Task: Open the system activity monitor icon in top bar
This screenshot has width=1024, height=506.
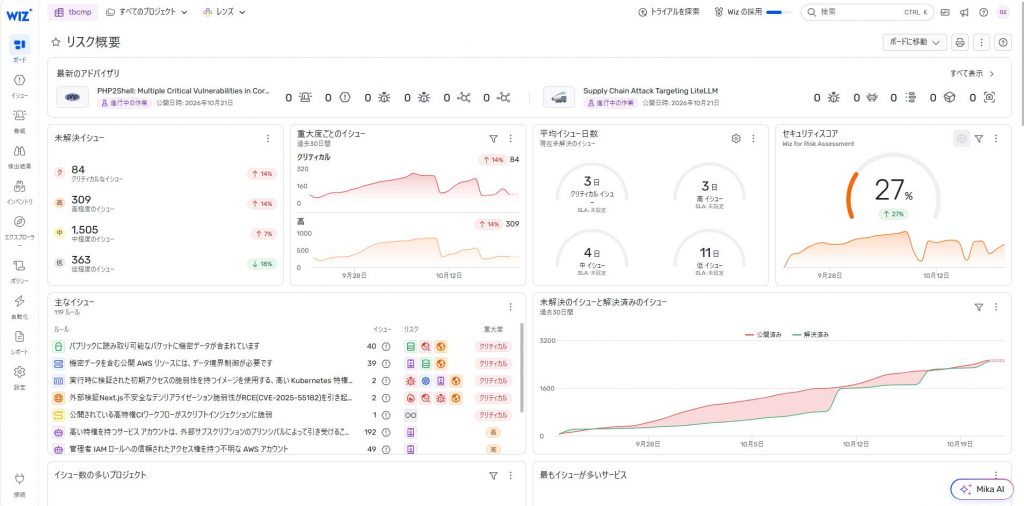Action: [945, 12]
